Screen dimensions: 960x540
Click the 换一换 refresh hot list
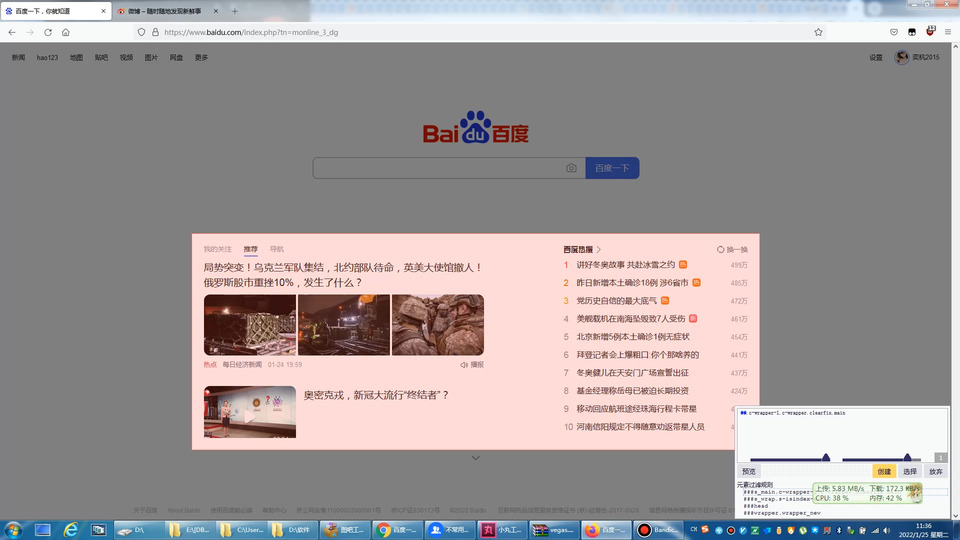click(732, 249)
